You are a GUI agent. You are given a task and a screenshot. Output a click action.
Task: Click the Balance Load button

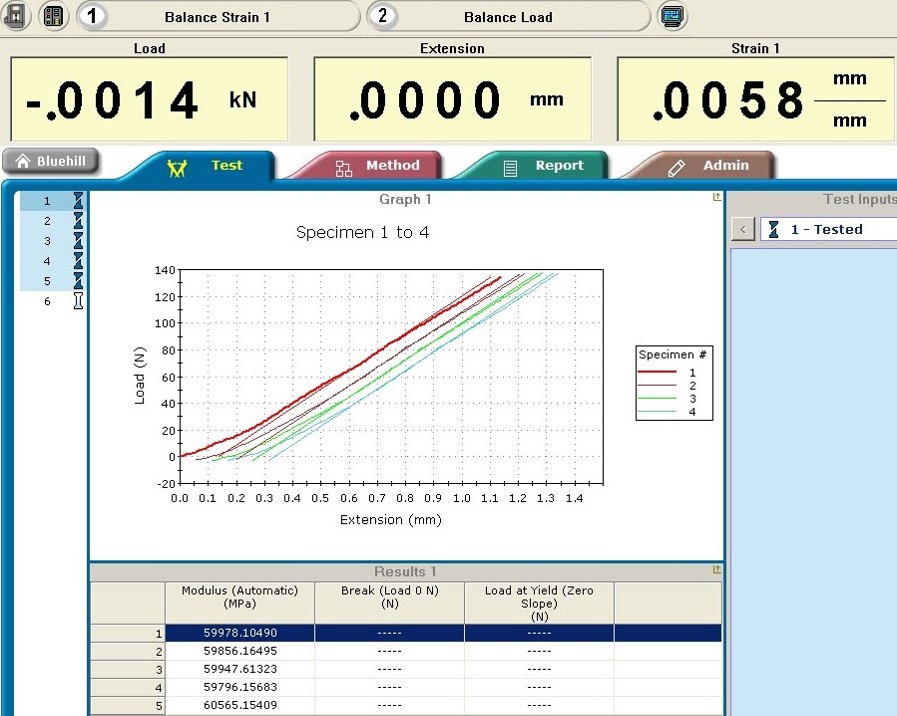[x=507, y=17]
